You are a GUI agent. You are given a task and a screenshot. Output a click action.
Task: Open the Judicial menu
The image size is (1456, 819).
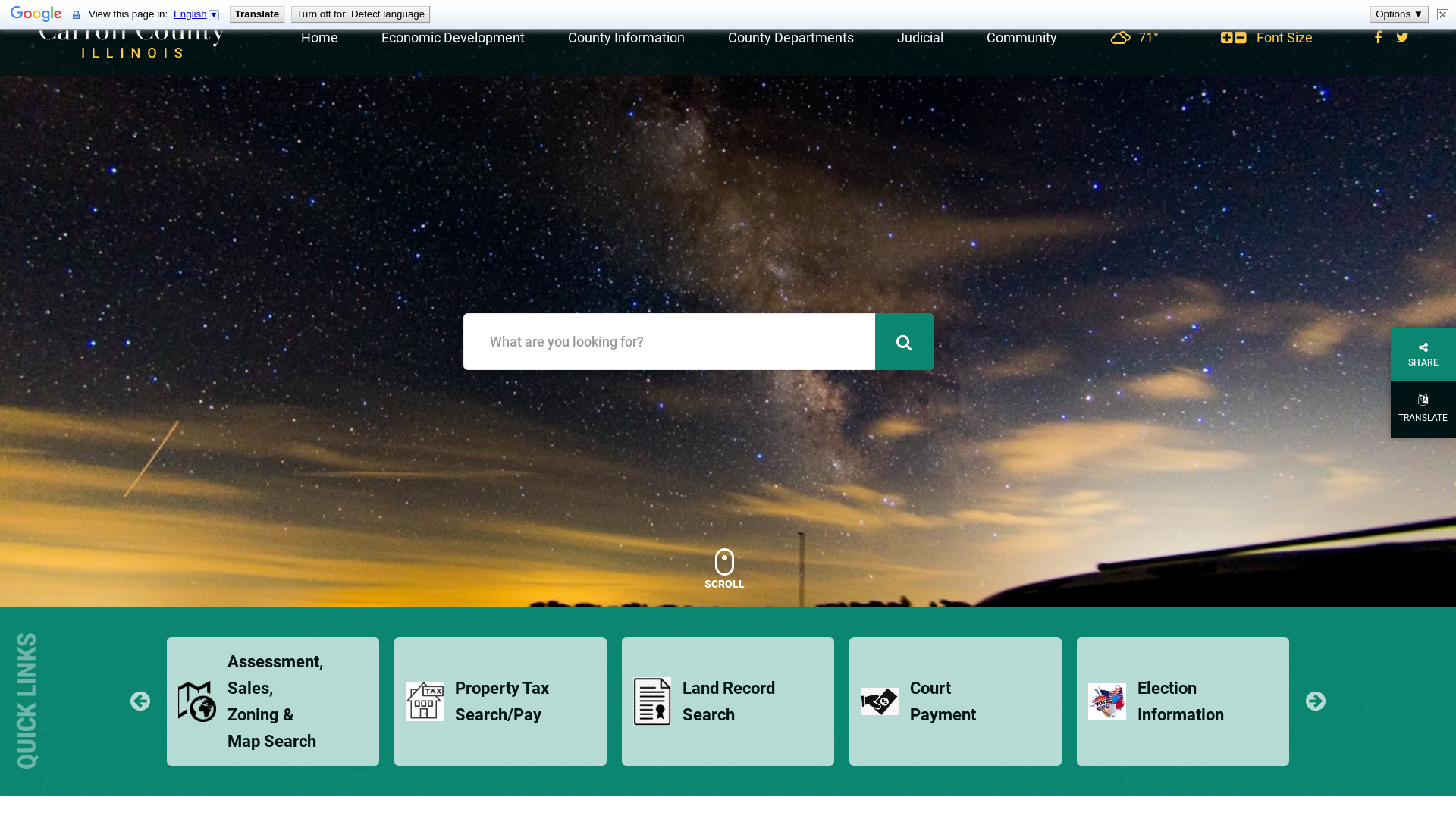[920, 38]
